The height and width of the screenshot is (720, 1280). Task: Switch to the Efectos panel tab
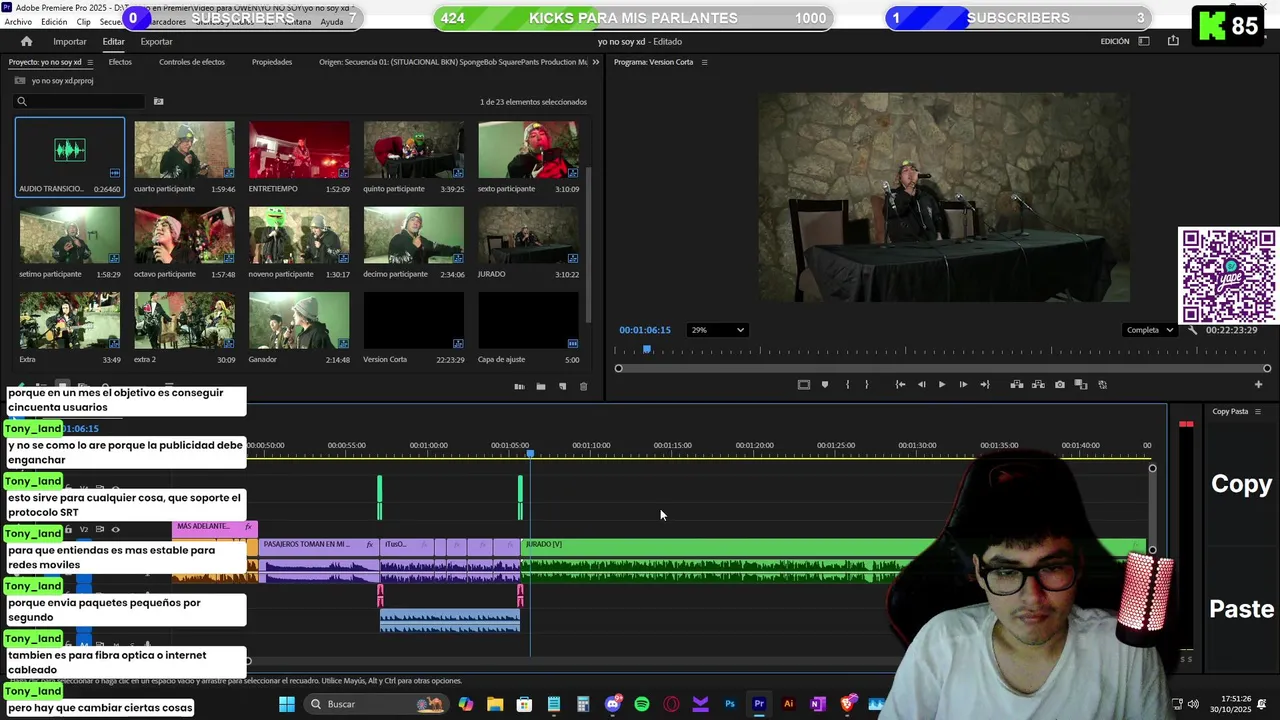pos(120,62)
